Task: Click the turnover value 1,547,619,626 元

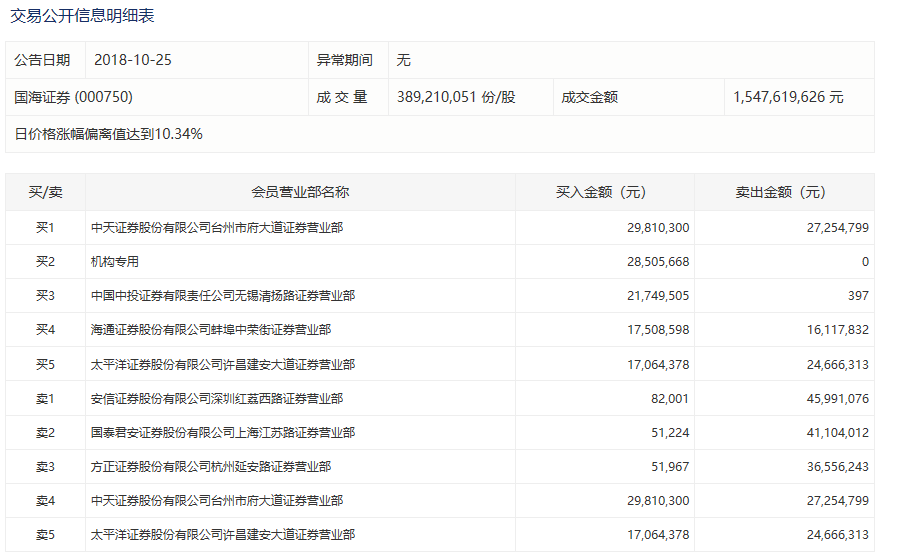Action: click(788, 97)
